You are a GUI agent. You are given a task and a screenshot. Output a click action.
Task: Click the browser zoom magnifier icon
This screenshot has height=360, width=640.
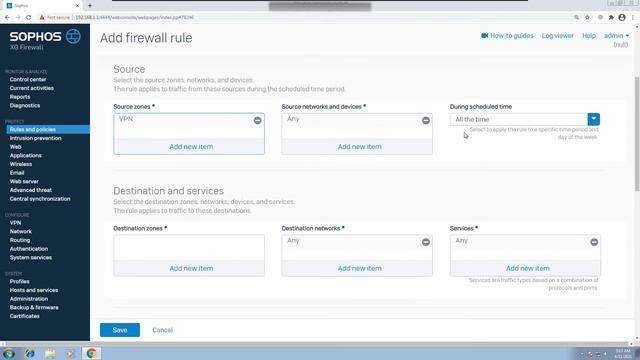coord(576,18)
